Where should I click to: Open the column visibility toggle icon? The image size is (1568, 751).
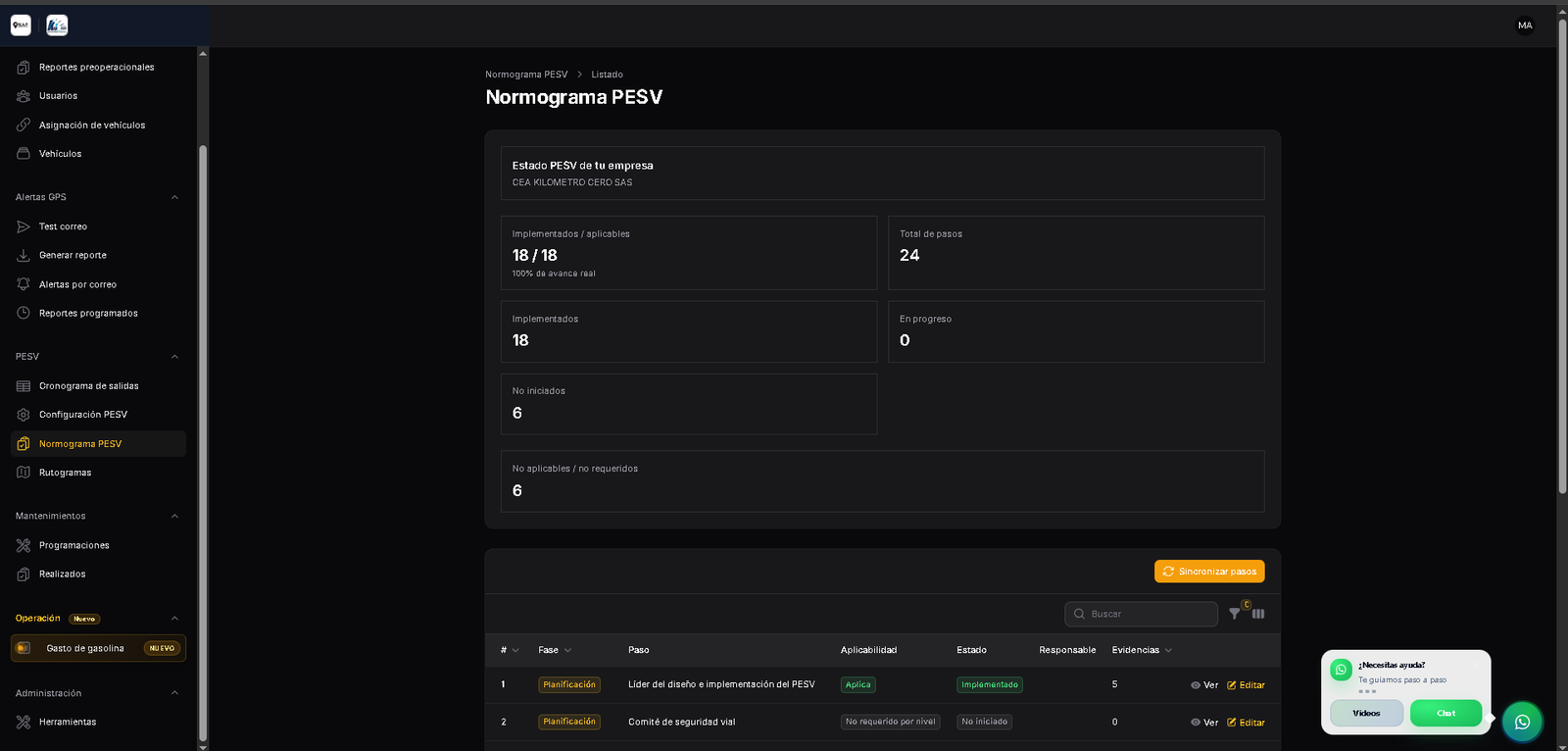coord(1258,614)
